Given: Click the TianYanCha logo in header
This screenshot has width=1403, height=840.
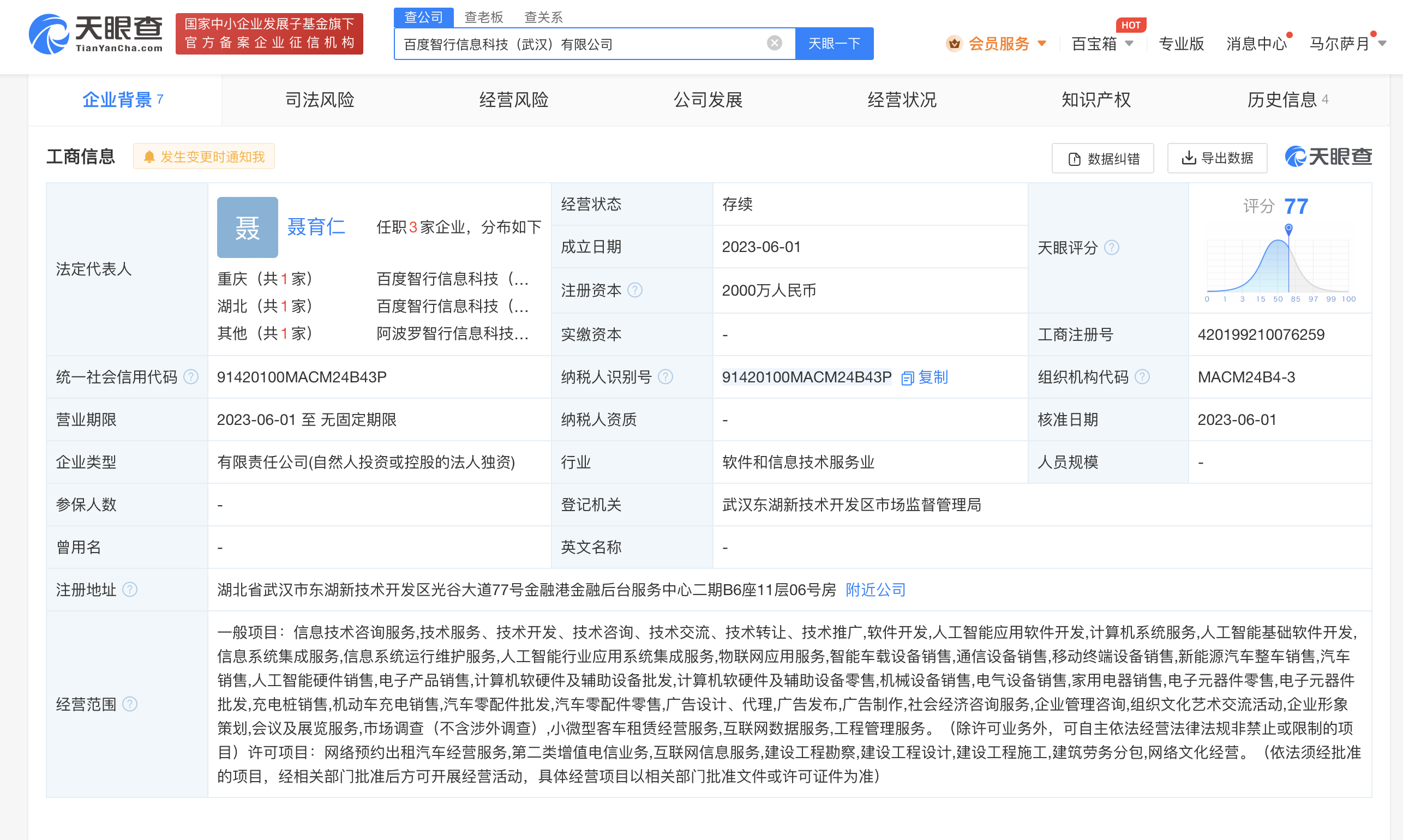Looking at the screenshot, I should [95, 34].
